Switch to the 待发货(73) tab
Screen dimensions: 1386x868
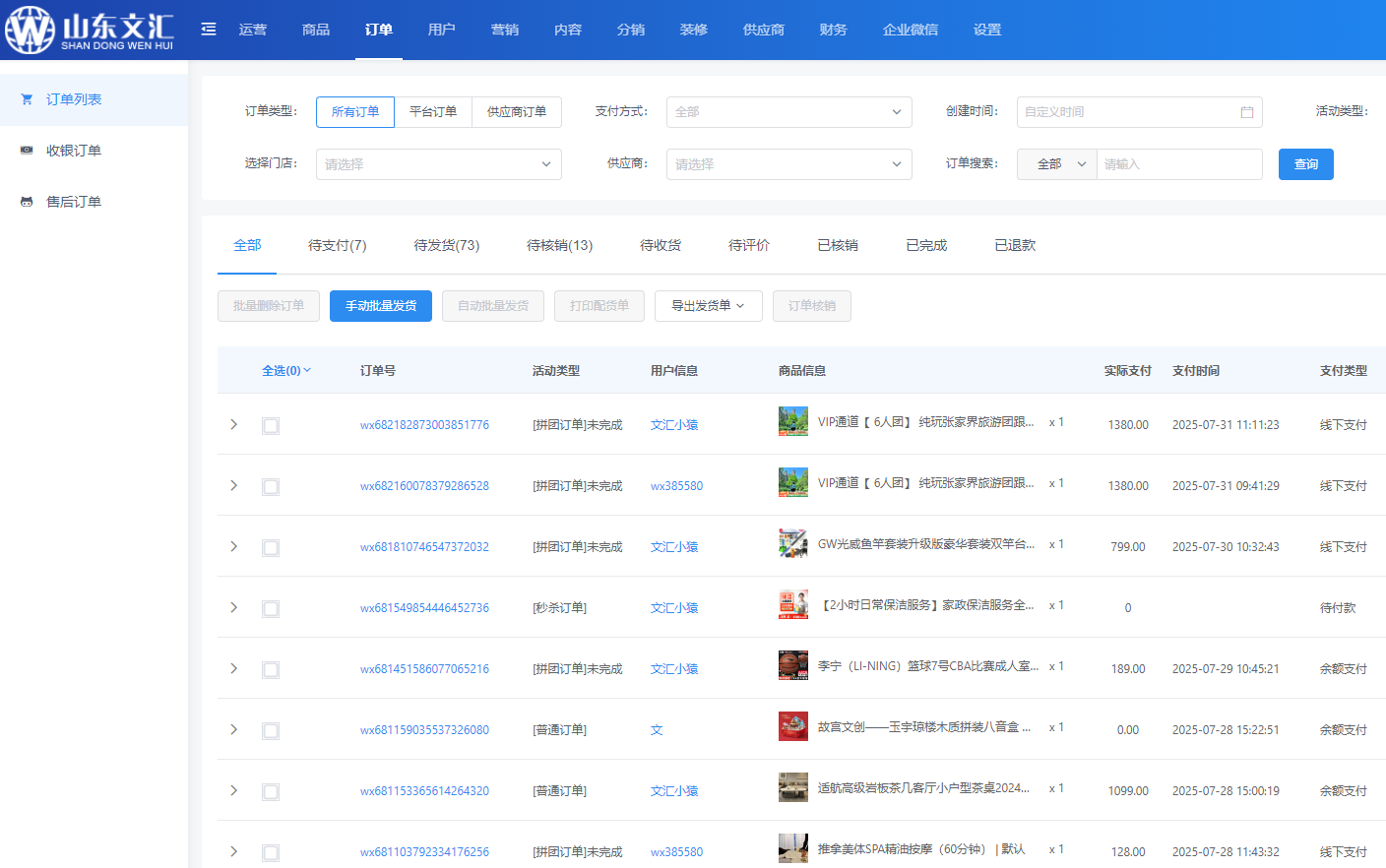[x=447, y=245]
